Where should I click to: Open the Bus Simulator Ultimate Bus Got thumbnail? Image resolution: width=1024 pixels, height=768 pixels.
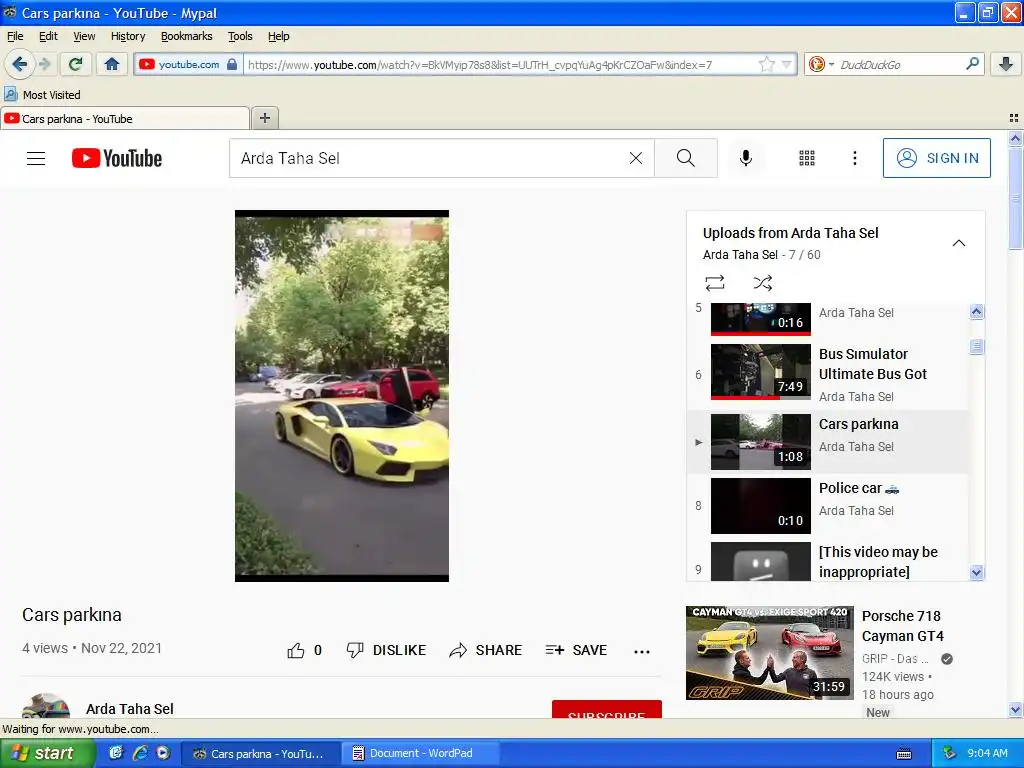pyautogui.click(x=761, y=372)
